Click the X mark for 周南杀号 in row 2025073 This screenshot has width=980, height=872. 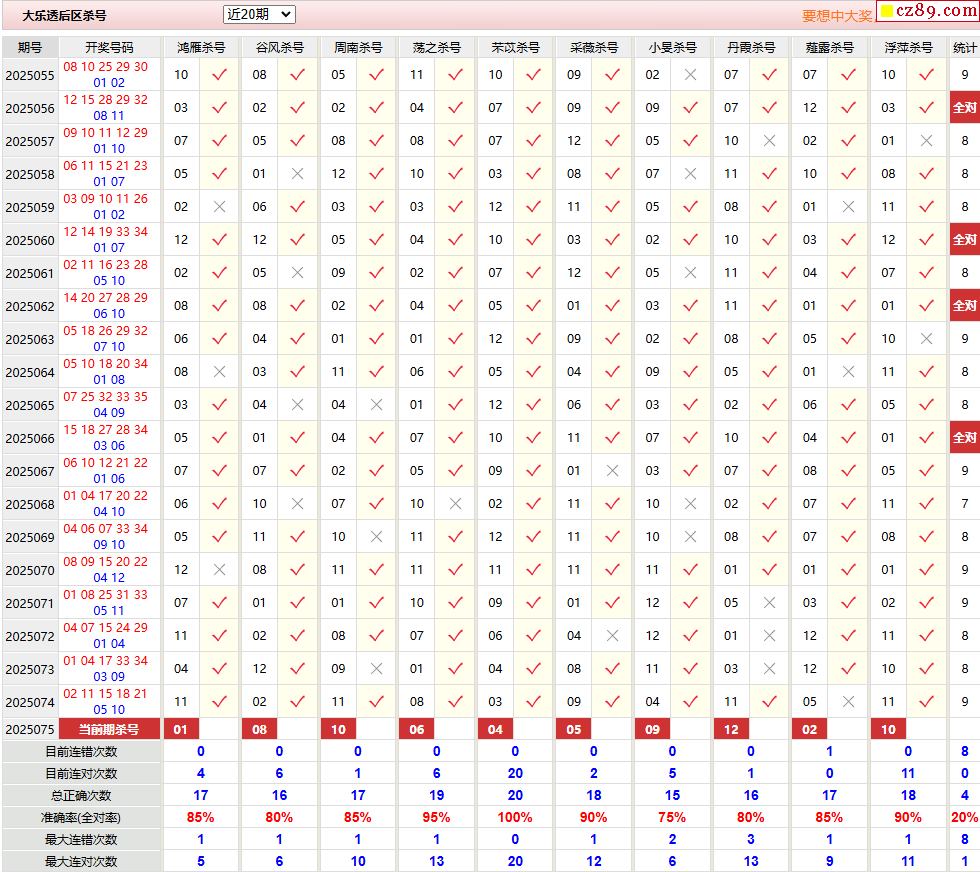pyautogui.click(x=376, y=669)
